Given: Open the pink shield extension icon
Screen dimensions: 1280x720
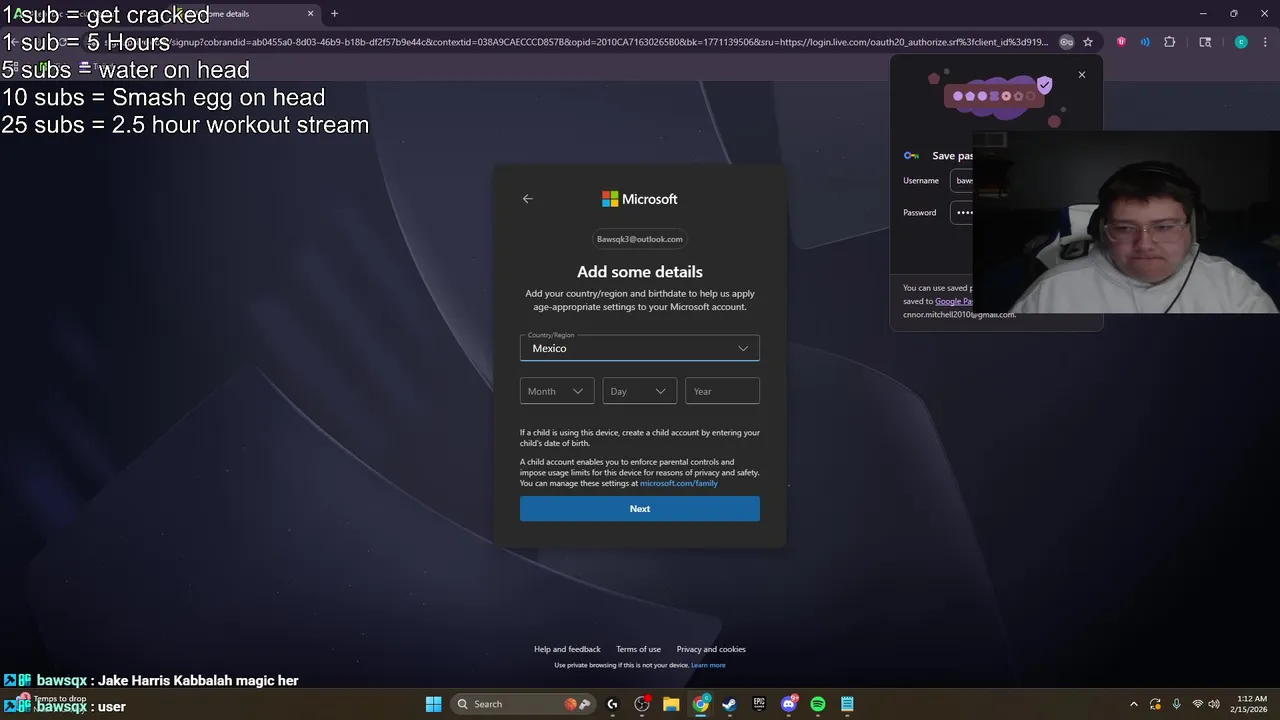Looking at the screenshot, I should [x=1121, y=42].
